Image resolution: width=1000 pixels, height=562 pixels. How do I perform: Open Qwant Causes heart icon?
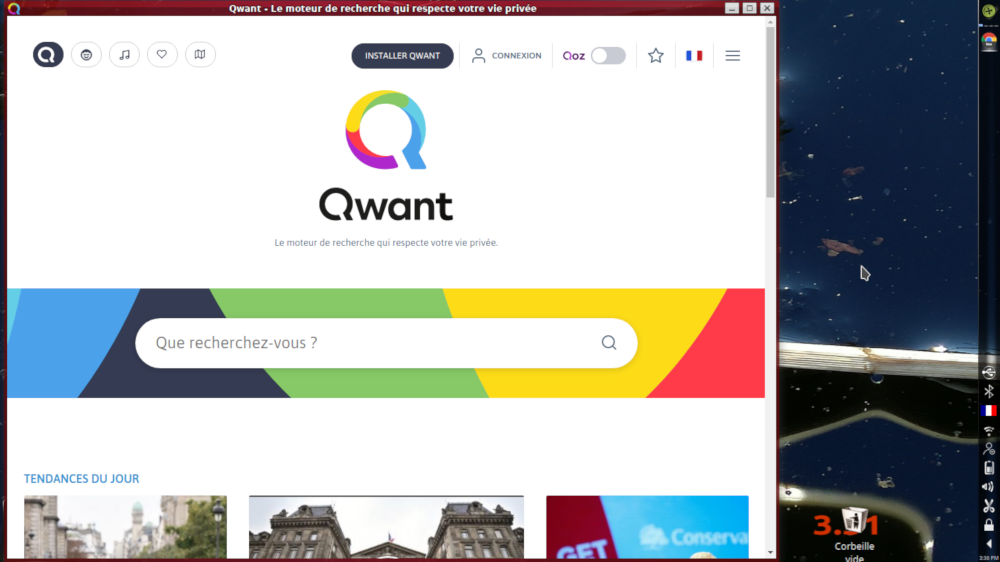pyautogui.click(x=162, y=55)
